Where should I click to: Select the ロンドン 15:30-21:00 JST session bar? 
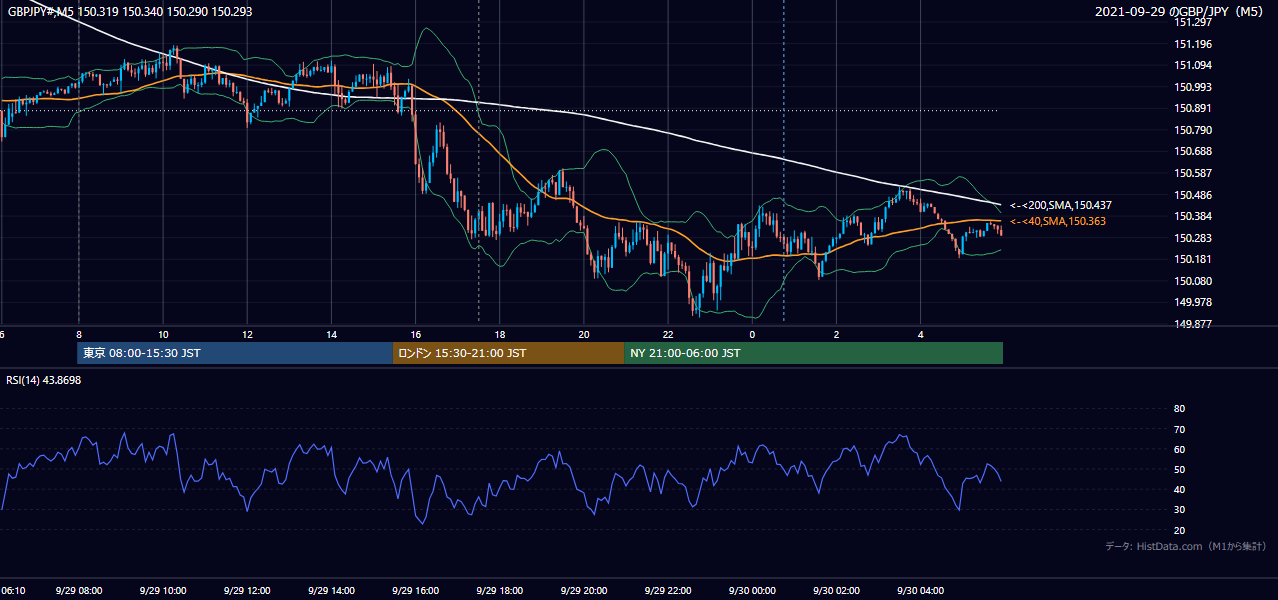coord(508,353)
